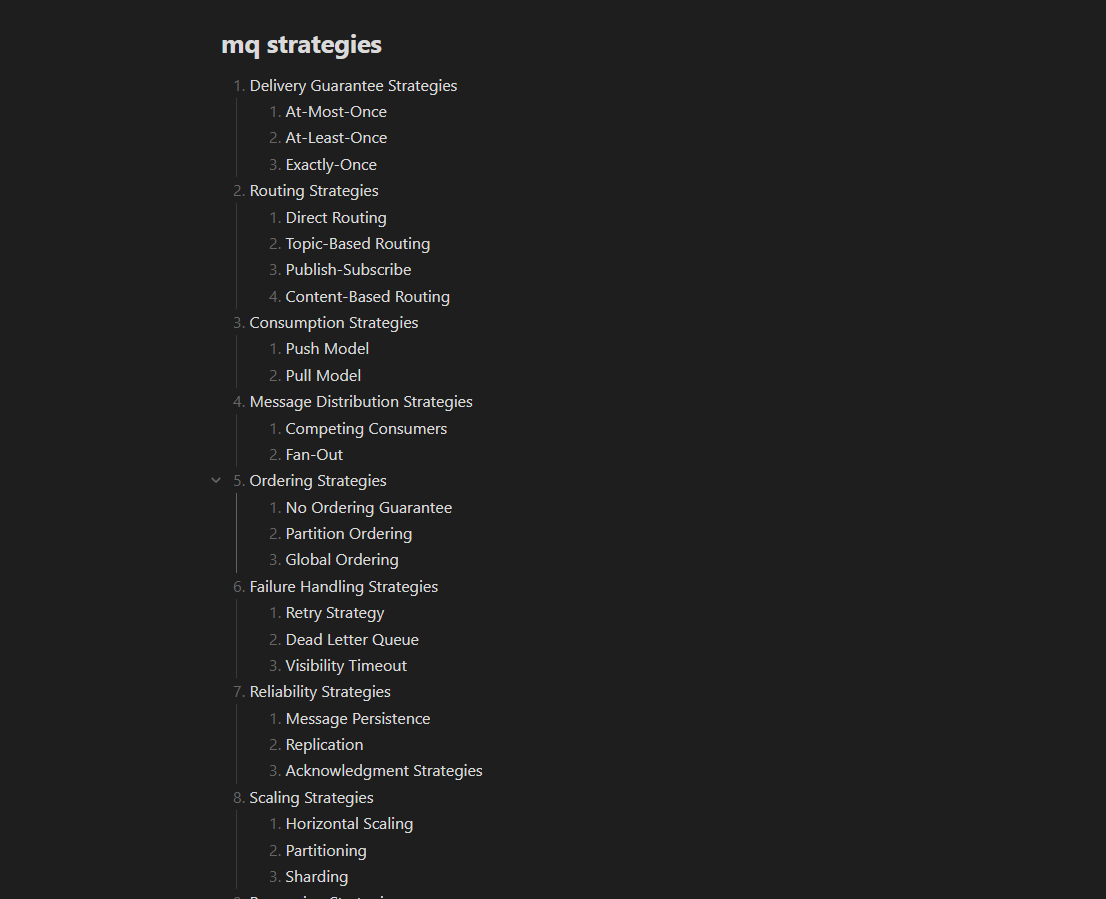This screenshot has width=1106, height=899.
Task: Click the Global Ordering entry
Action: tap(342, 560)
